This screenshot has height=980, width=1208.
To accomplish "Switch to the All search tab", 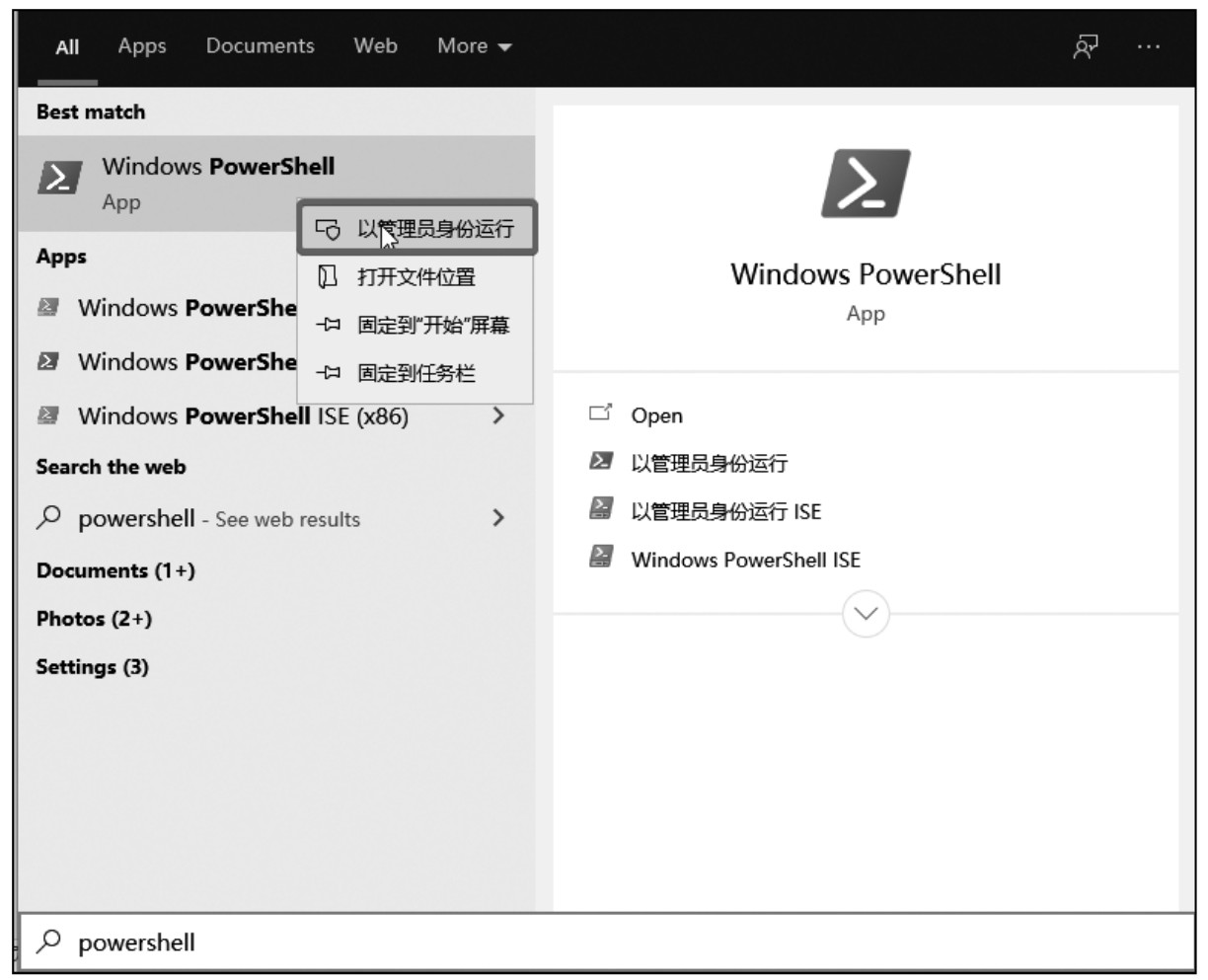I will pyautogui.click(x=67, y=46).
